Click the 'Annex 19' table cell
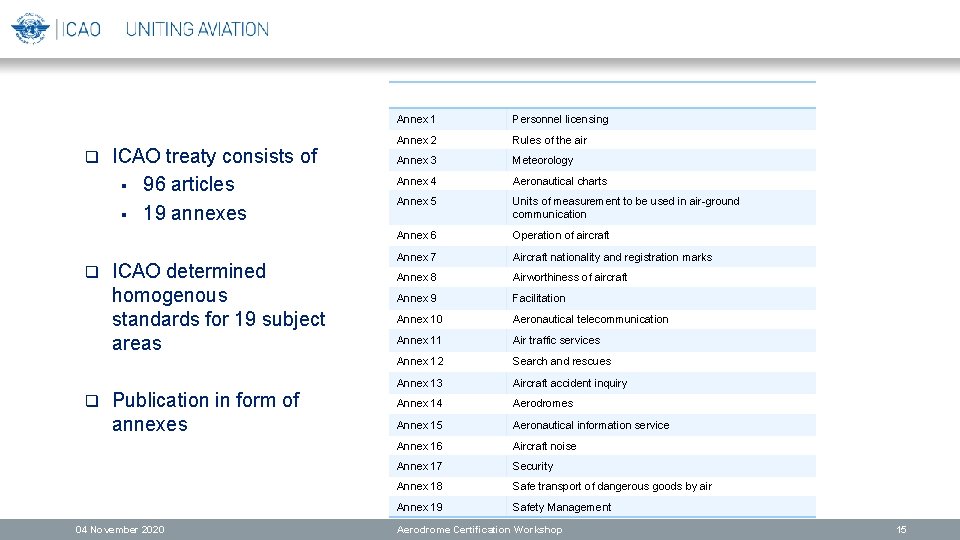This screenshot has width=960, height=540. [x=448, y=507]
